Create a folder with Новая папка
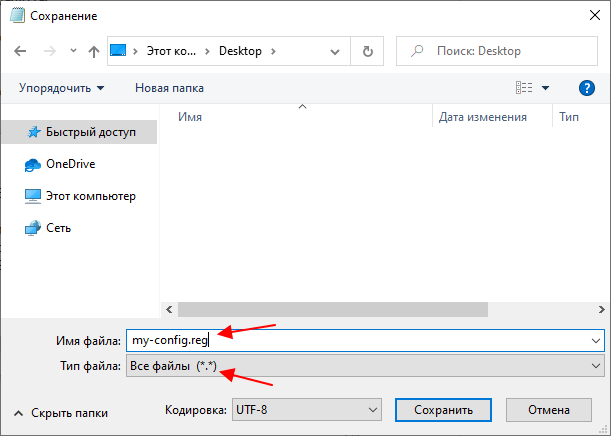 pos(169,88)
